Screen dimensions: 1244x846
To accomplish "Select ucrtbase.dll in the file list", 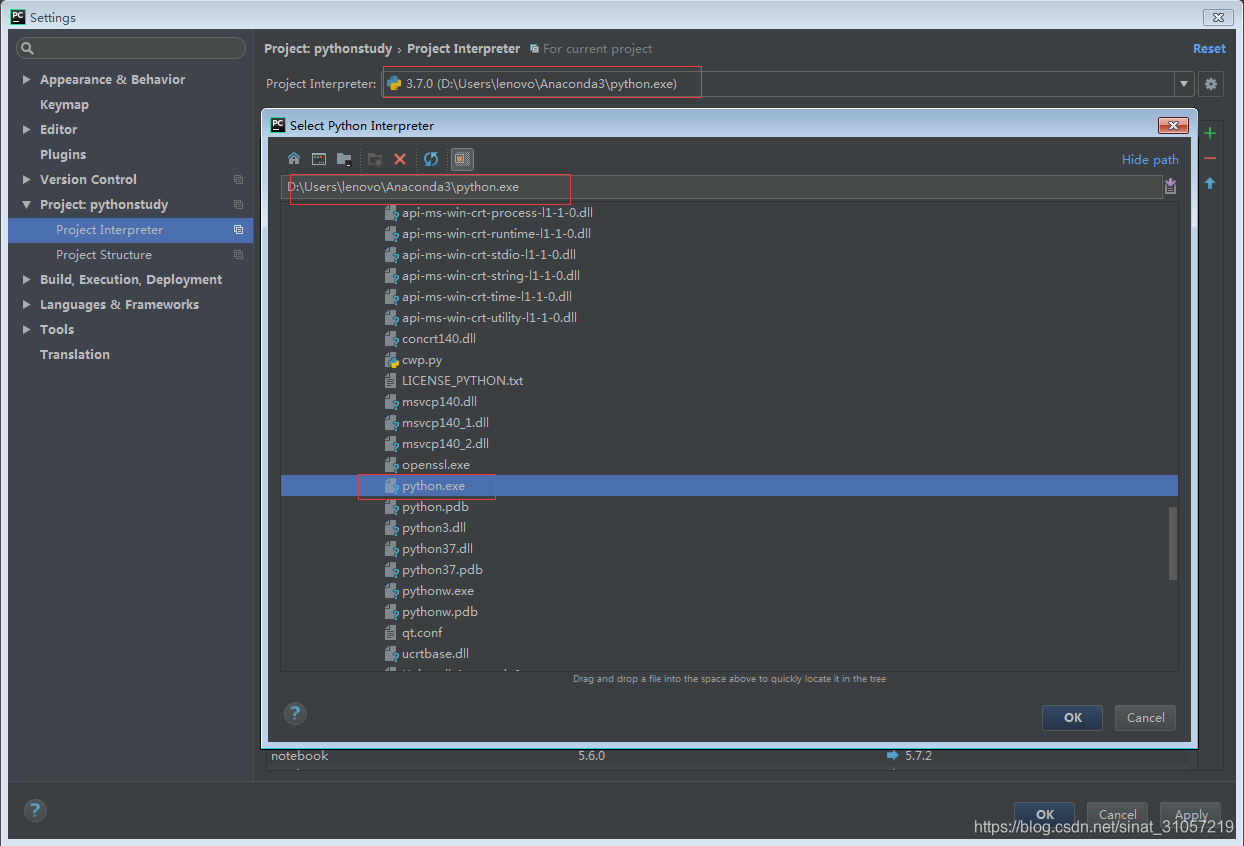I will pos(435,653).
